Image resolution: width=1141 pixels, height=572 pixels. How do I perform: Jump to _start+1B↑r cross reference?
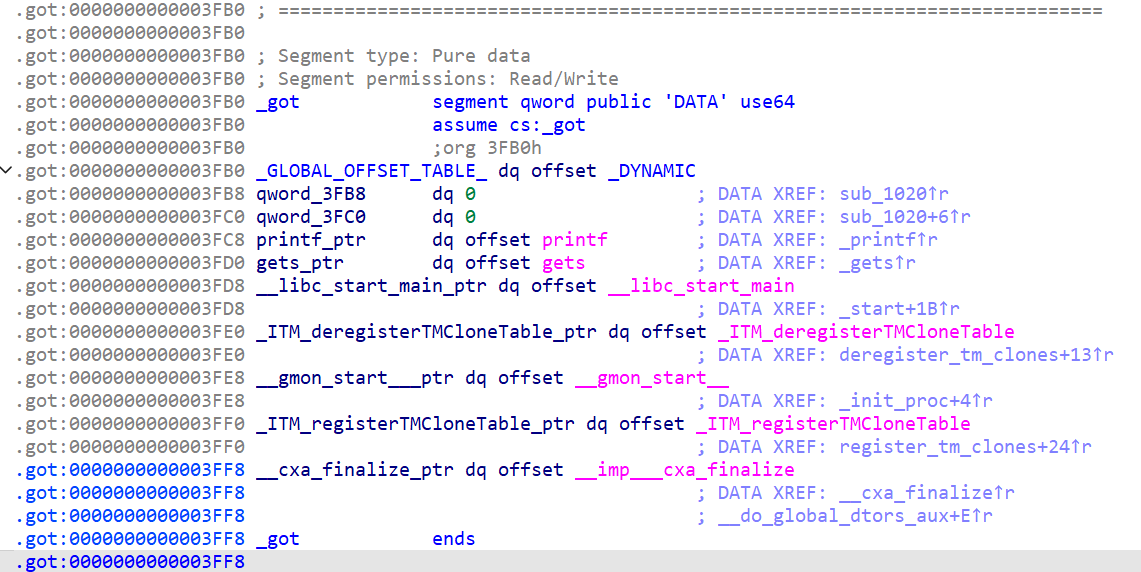899,309
